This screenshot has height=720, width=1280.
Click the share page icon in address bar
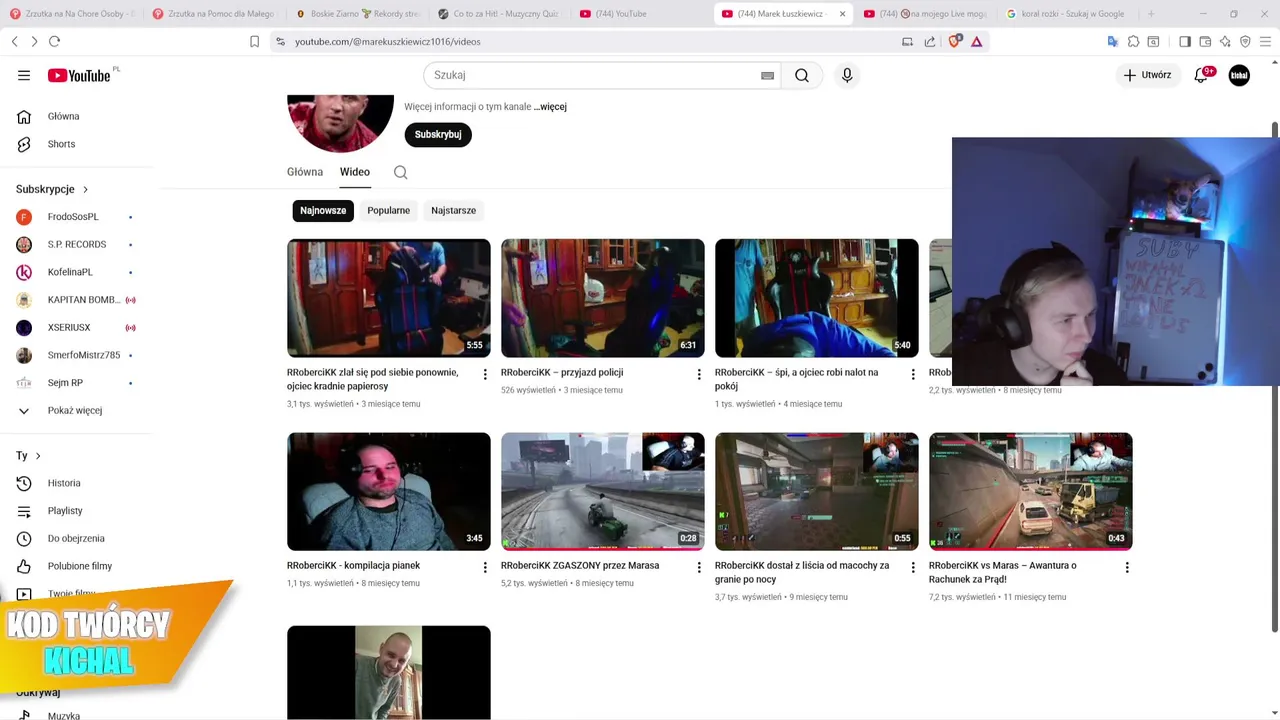click(930, 41)
